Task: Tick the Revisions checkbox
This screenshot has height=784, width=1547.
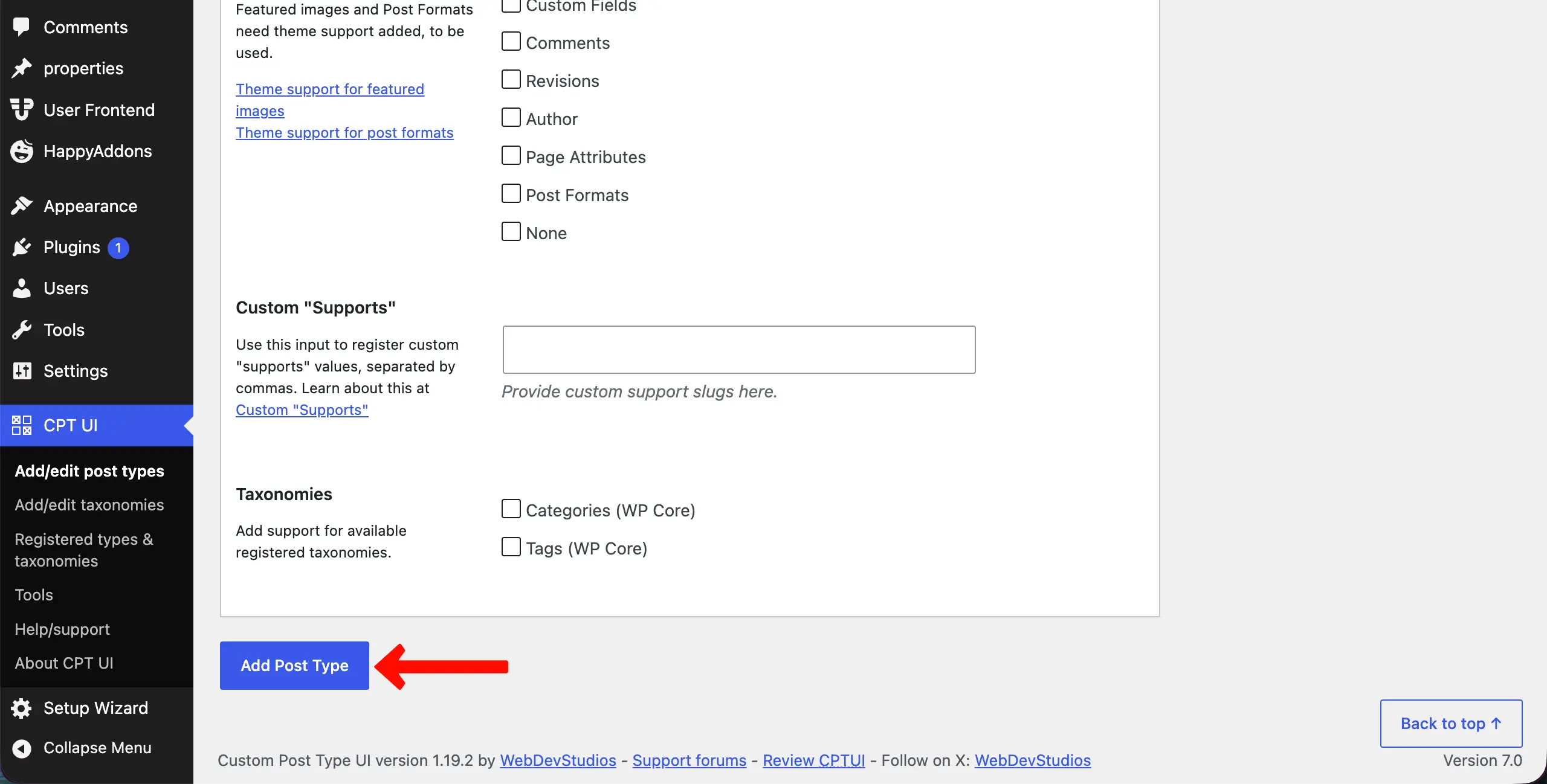Action: pos(511,80)
